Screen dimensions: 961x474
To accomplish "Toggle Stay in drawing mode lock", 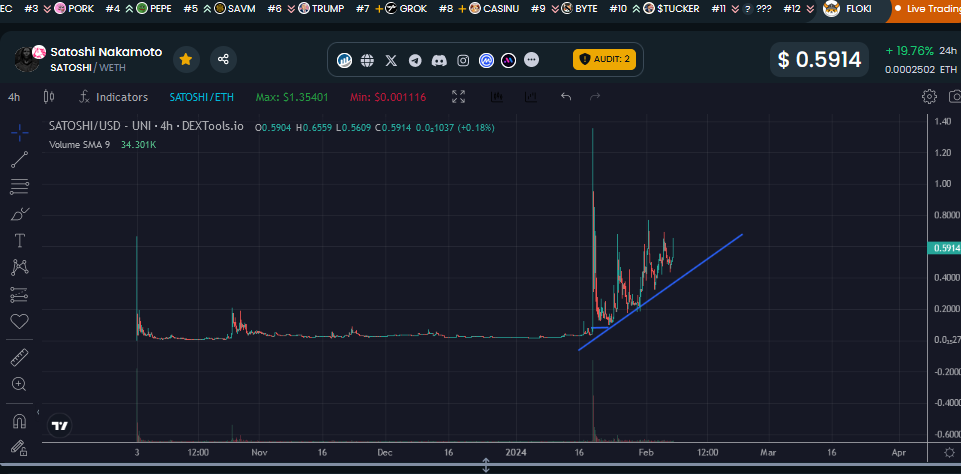I will [20, 448].
